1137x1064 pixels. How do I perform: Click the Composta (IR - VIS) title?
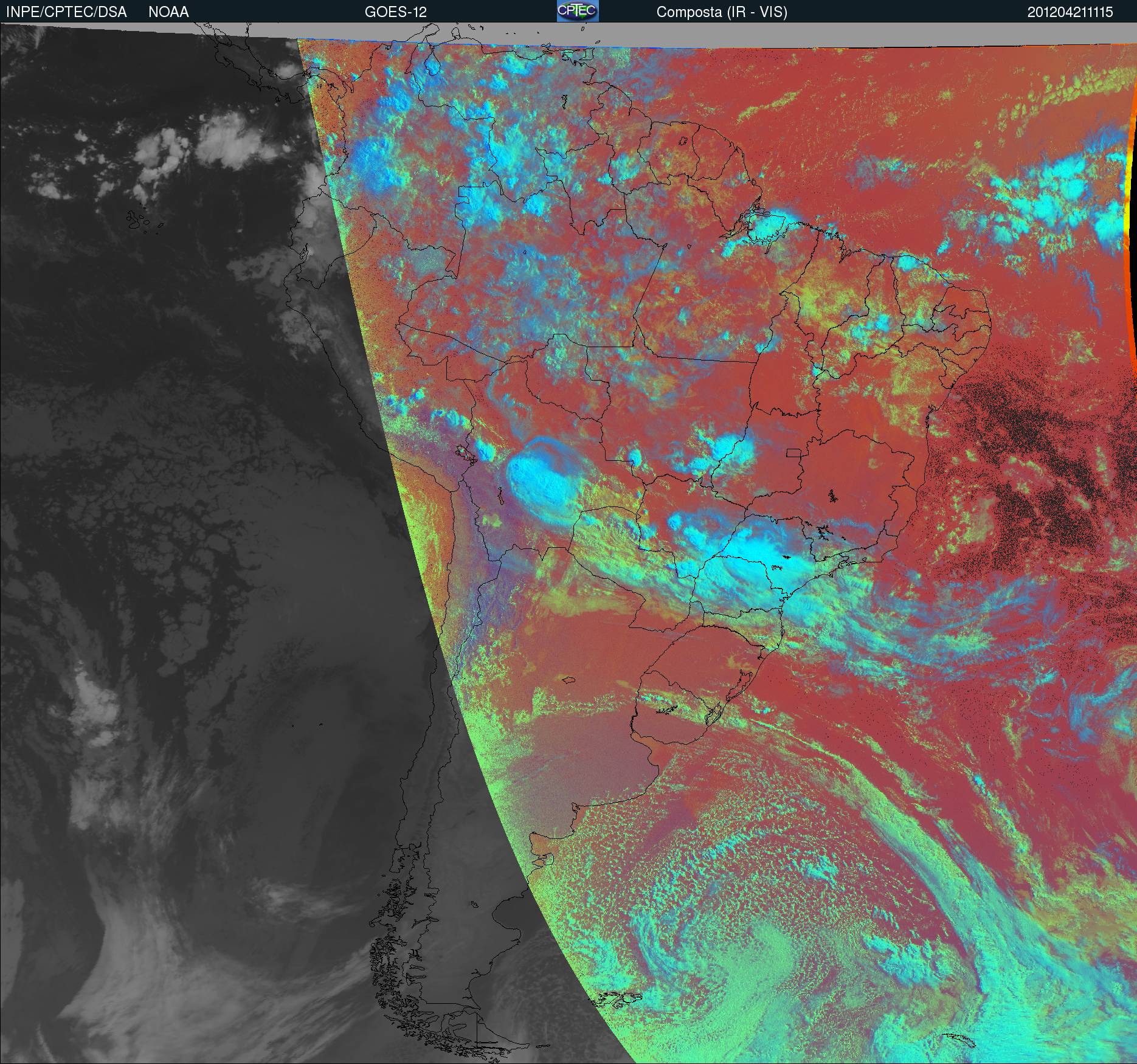click(722, 12)
